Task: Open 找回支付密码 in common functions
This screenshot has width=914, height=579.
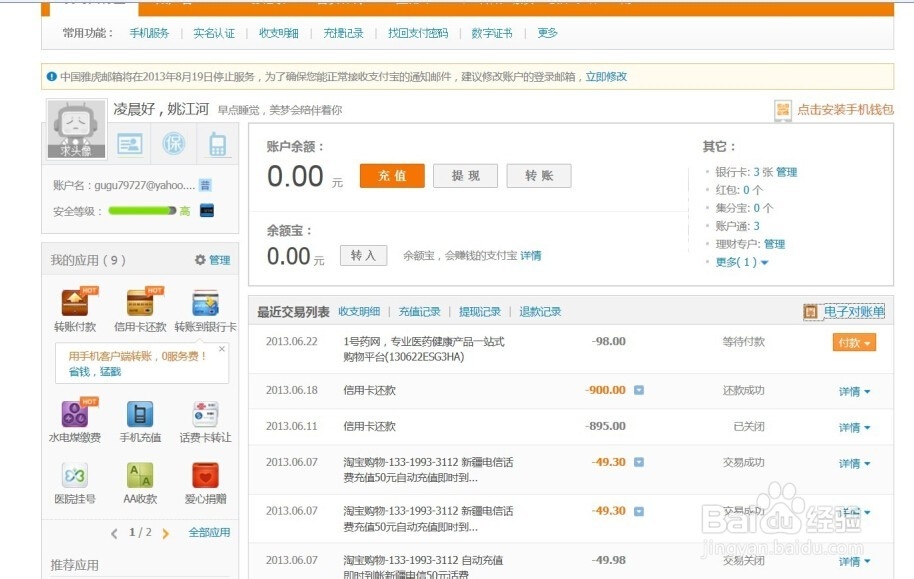Action: pos(418,33)
